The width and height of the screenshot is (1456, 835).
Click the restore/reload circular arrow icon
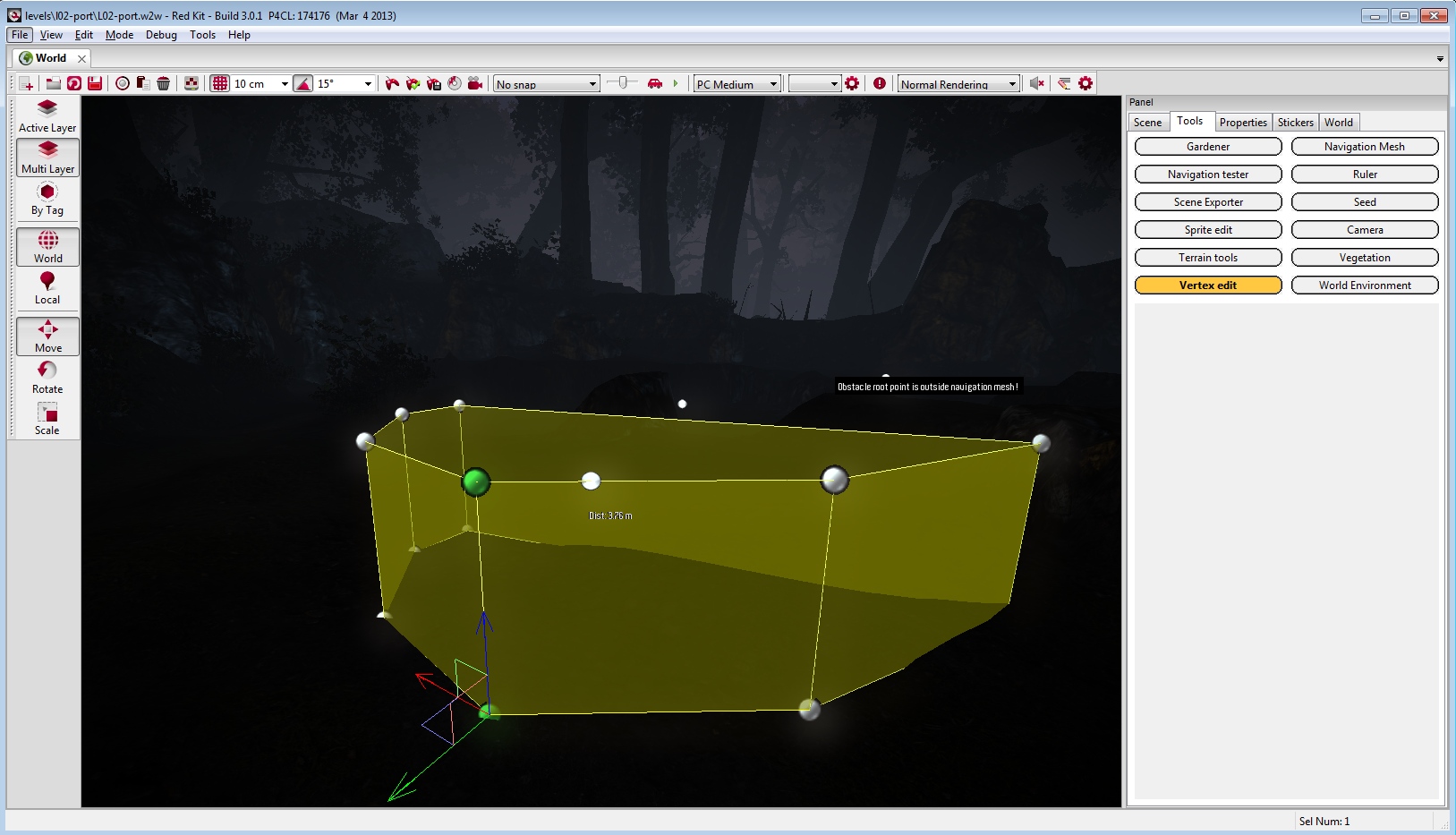(74, 83)
